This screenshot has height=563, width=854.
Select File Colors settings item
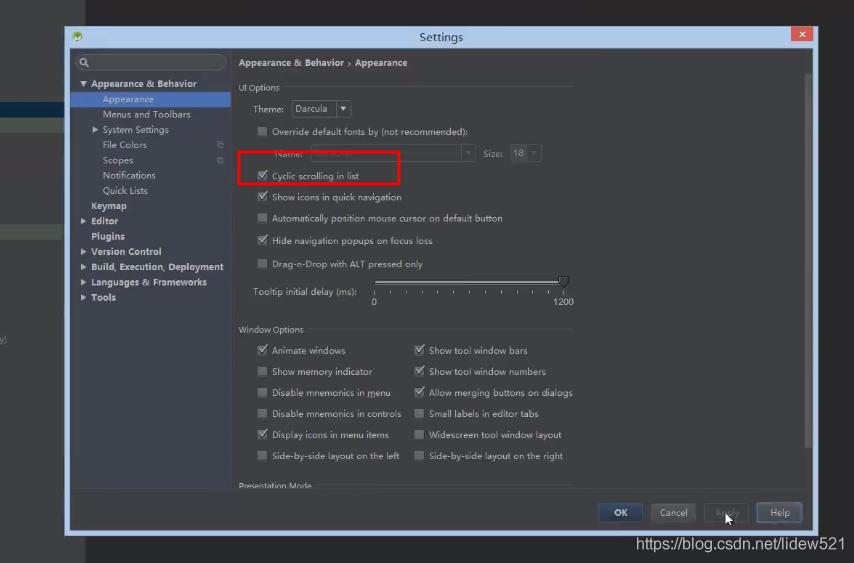click(x=125, y=145)
